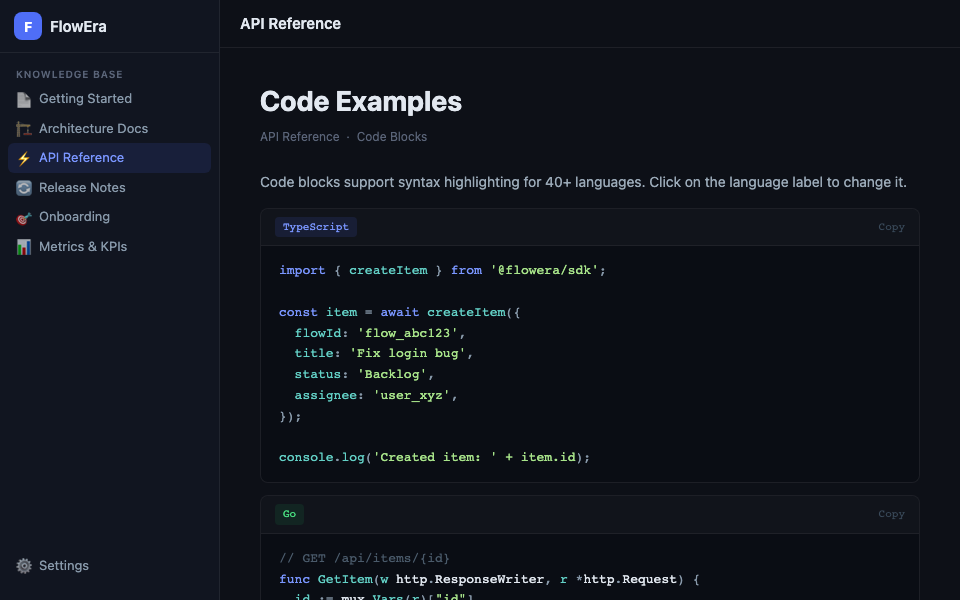This screenshot has width=960, height=600.
Task: Go to Onboarding in the sidebar
Action: [74, 217]
